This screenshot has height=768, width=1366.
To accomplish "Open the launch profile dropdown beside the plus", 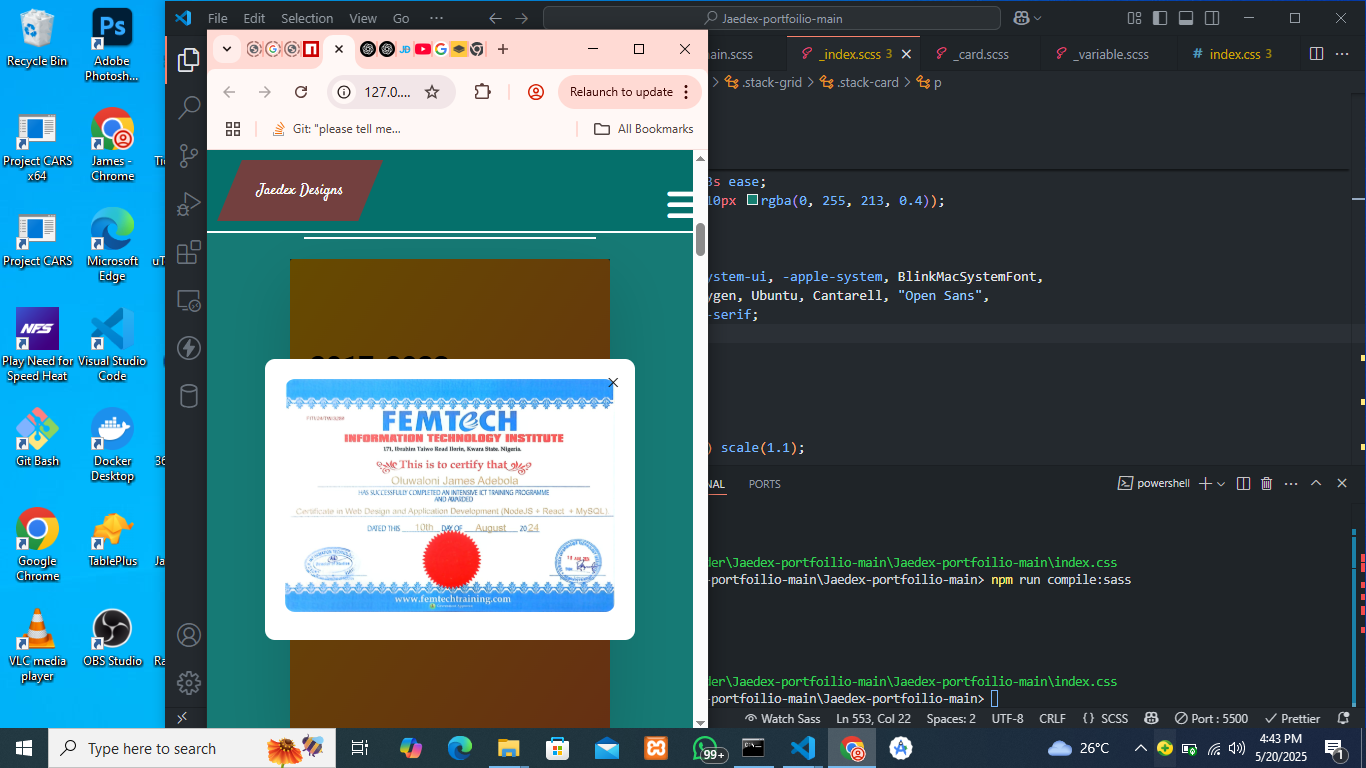I will 1221,484.
